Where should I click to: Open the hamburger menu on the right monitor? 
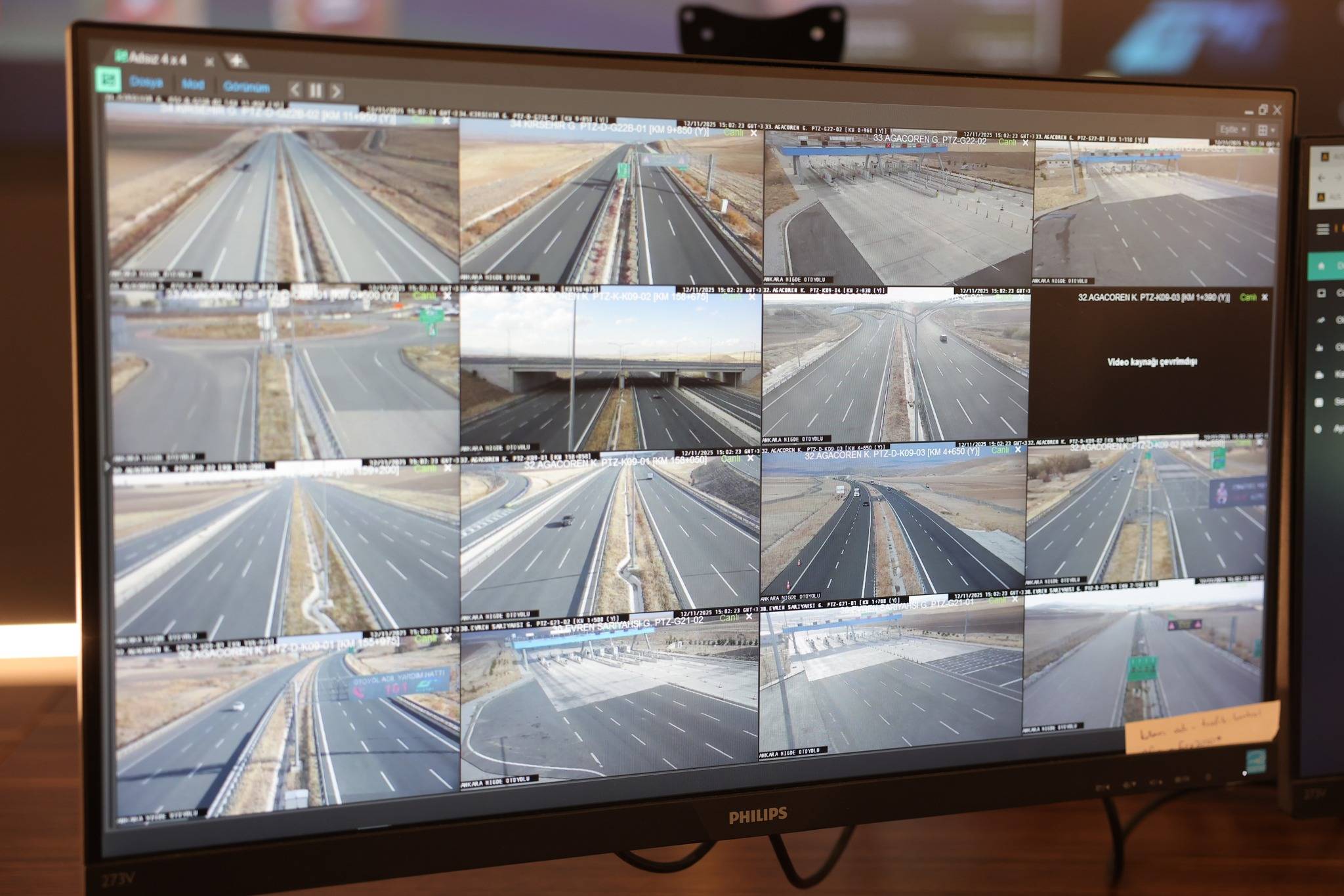pos(1323,229)
